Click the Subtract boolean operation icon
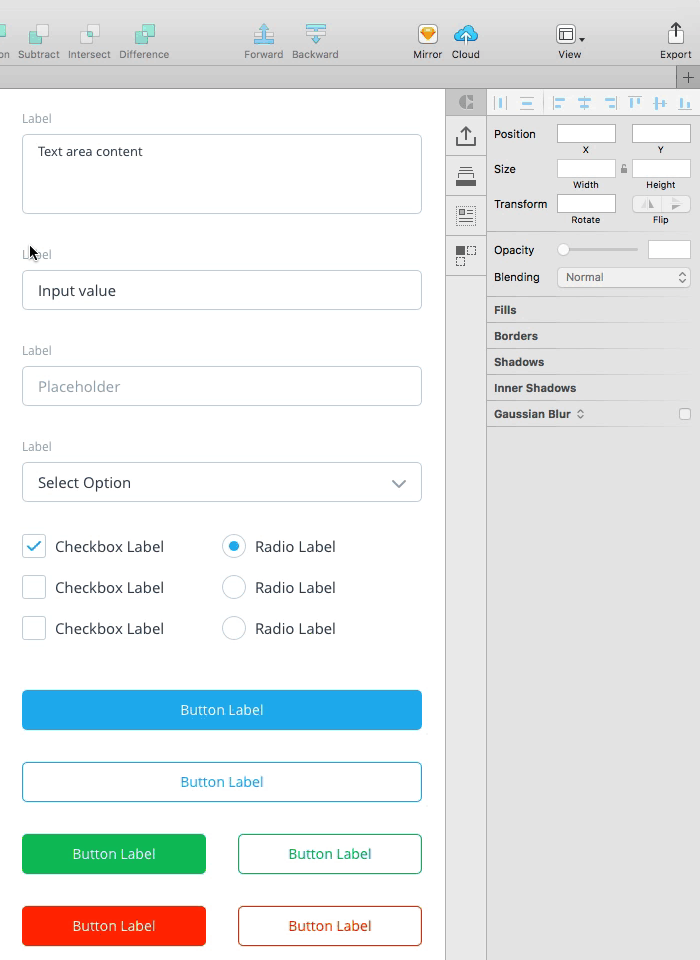 tap(39, 35)
